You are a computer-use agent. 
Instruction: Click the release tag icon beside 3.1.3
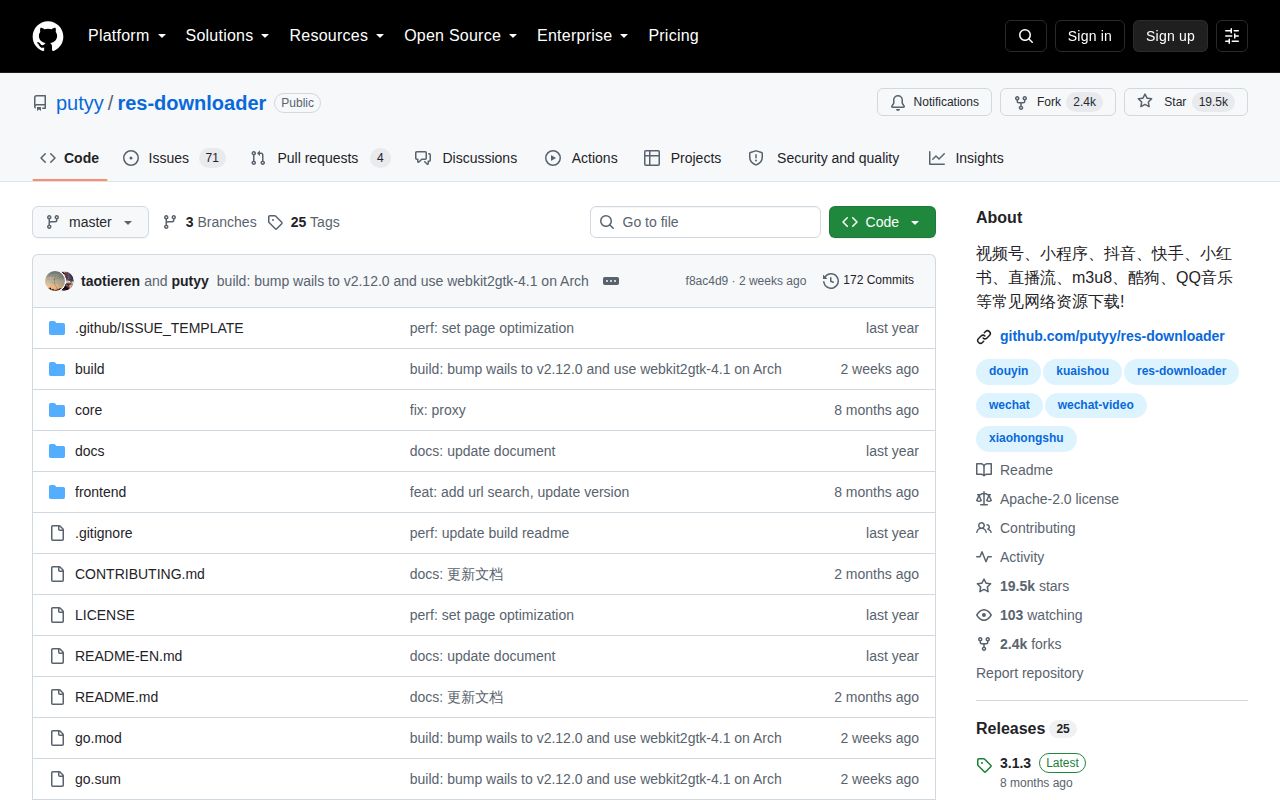(984, 765)
